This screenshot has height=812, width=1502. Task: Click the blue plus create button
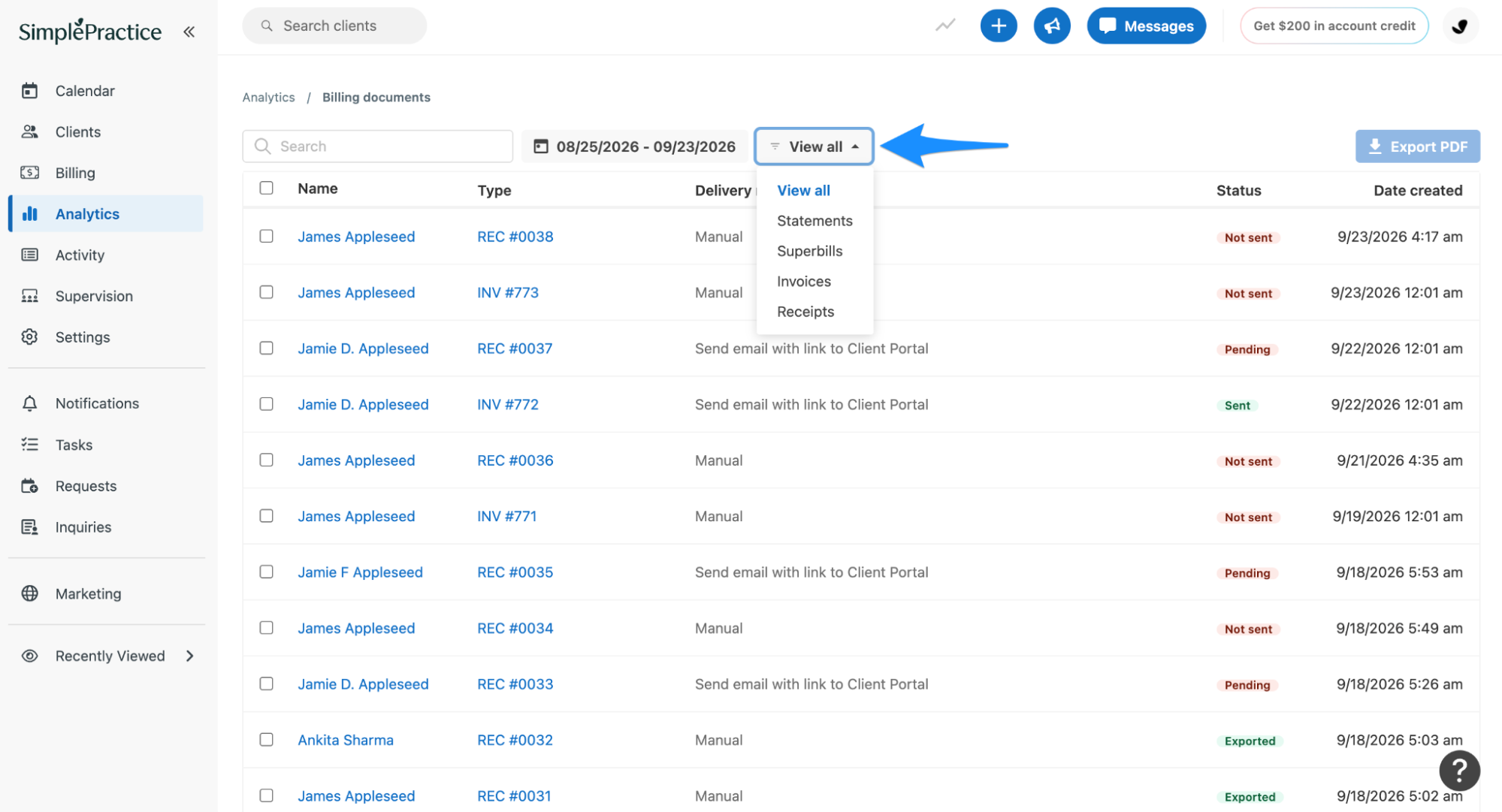tap(999, 26)
